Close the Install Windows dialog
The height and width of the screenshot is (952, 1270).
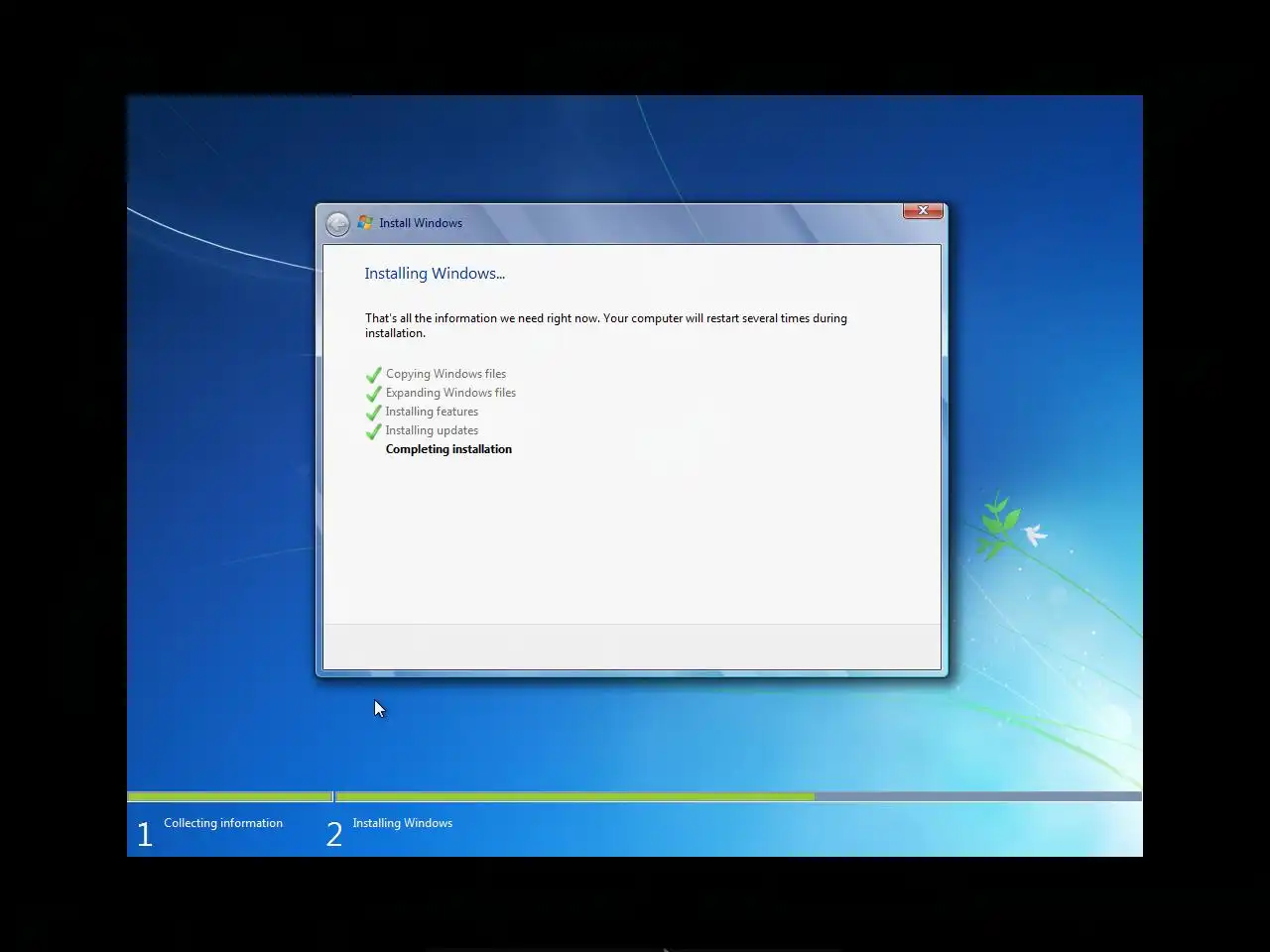(x=923, y=210)
